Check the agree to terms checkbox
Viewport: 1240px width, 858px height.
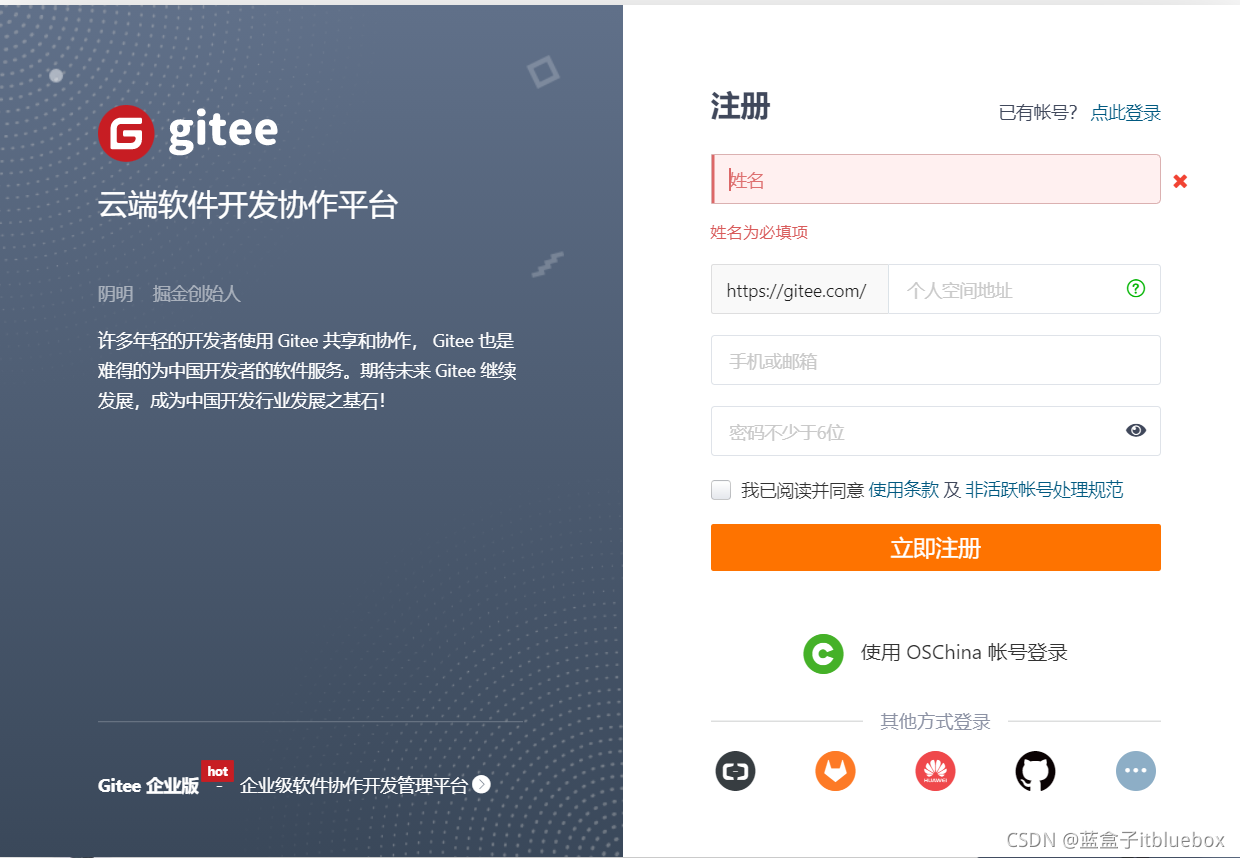click(721, 489)
